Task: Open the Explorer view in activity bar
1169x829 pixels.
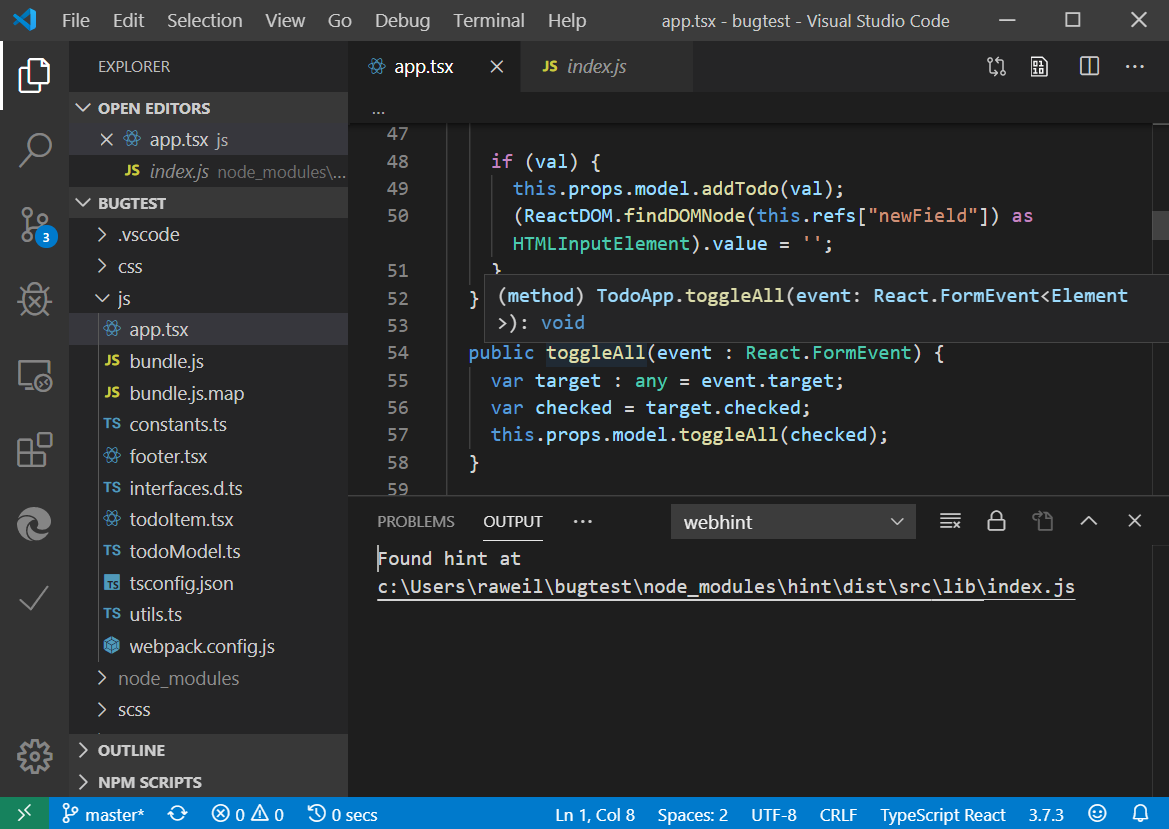Action: pyautogui.click(x=34, y=75)
